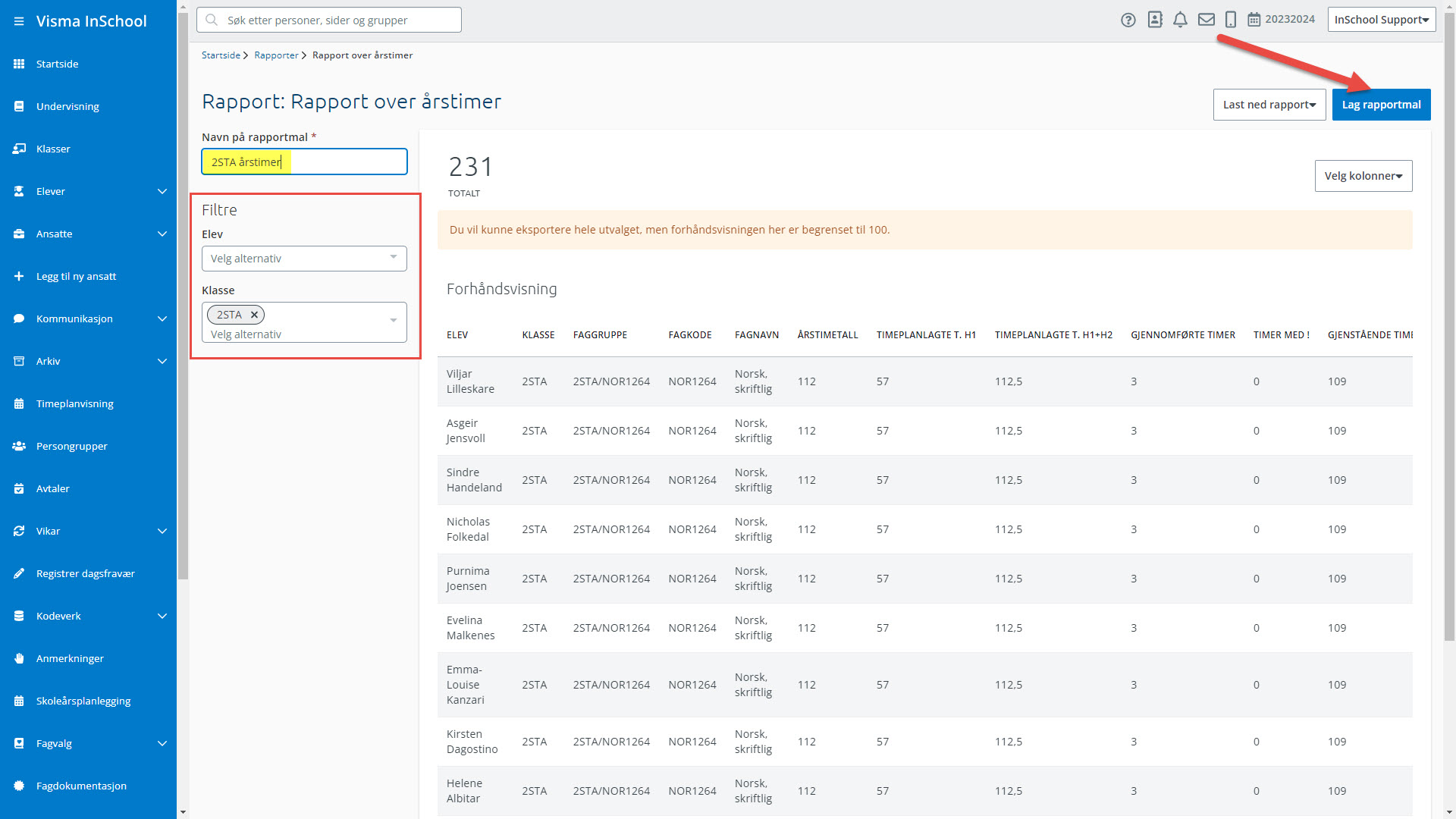This screenshot has width=1456, height=819.
Task: Expand the Elever menu chevron
Action: pyautogui.click(x=162, y=191)
